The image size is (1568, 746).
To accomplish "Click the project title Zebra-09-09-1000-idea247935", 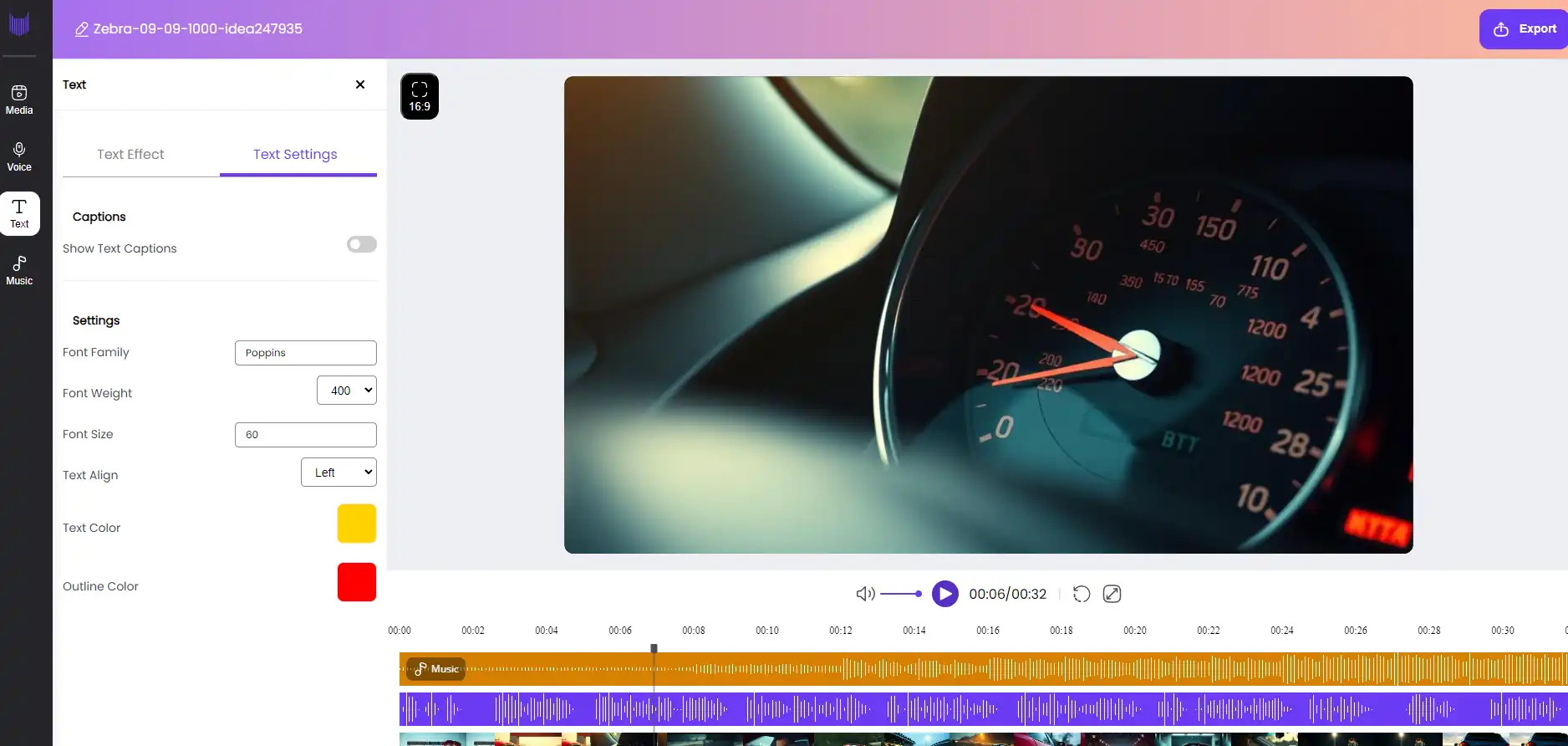I will [198, 28].
